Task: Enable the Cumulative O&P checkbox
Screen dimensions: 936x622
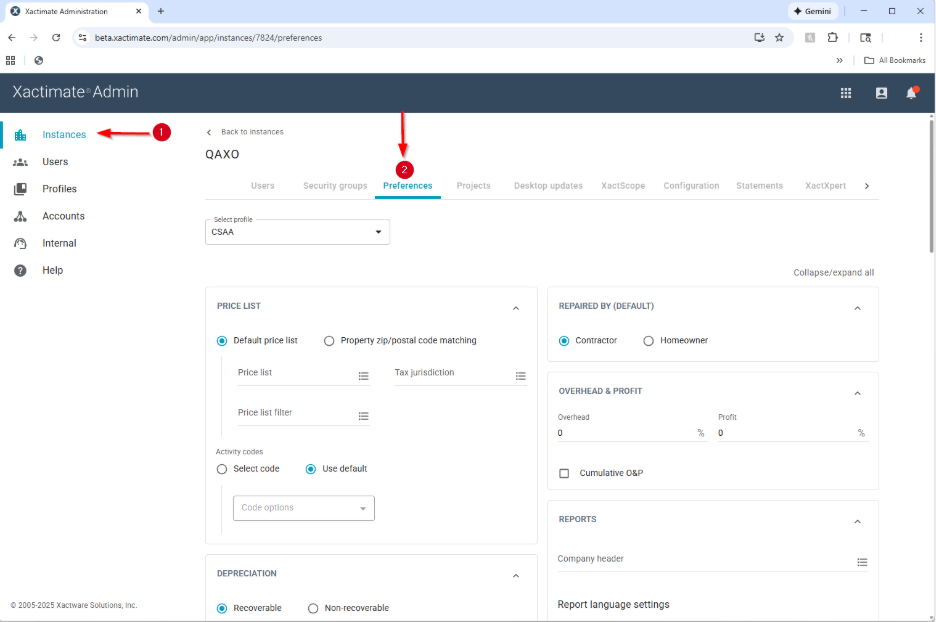Action: click(564, 473)
